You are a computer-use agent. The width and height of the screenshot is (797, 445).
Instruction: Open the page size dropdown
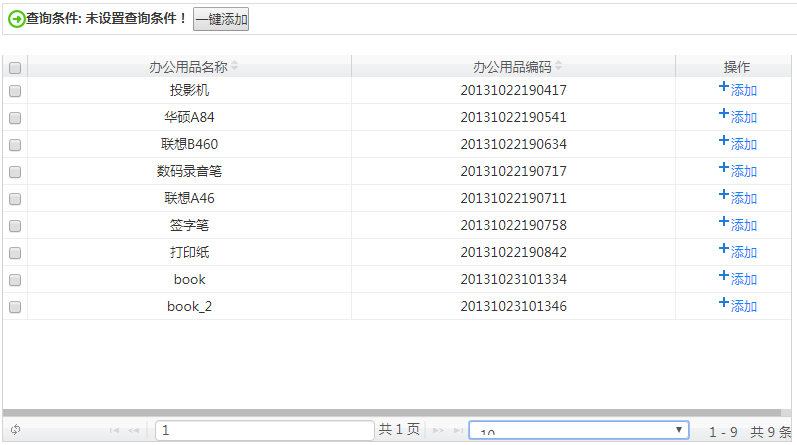point(578,430)
